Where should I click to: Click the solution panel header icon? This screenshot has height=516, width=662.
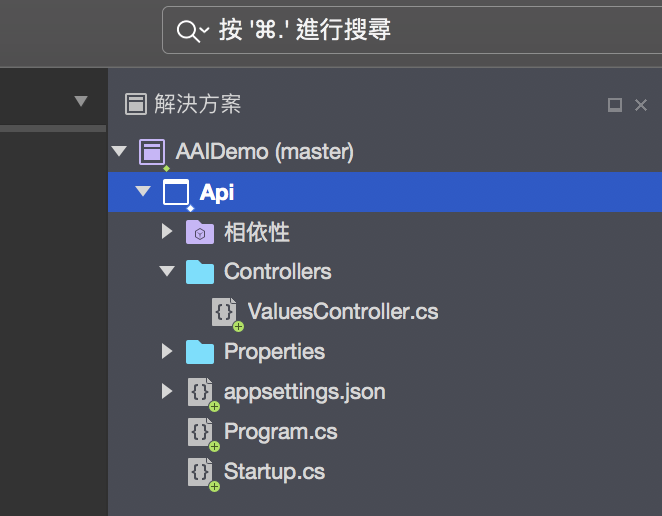coord(136,104)
